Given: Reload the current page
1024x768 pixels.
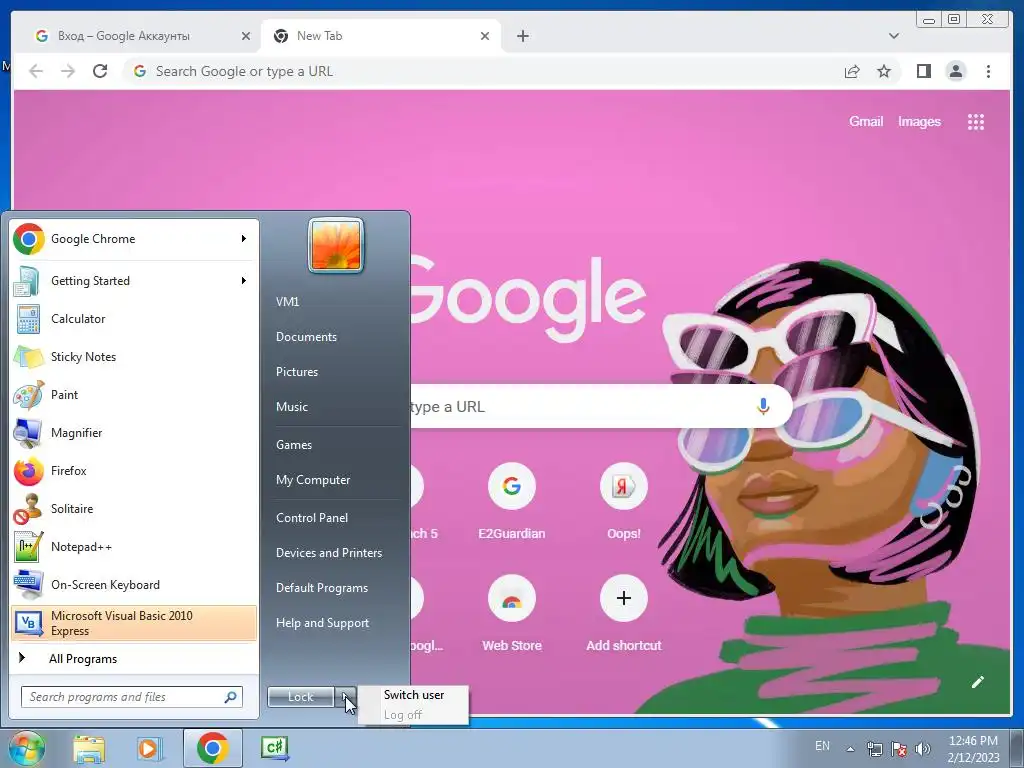Looking at the screenshot, I should coord(100,71).
